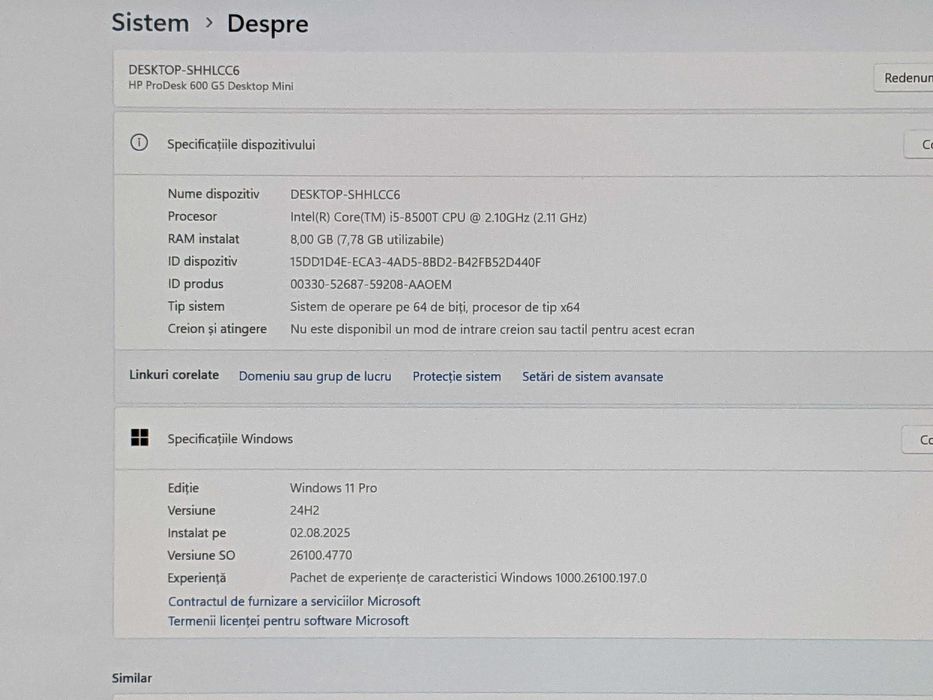Screen dimensions: 933x700
Task: Open the Contractul de furnizare a serviciilor Microsoft link
Action: (x=294, y=601)
